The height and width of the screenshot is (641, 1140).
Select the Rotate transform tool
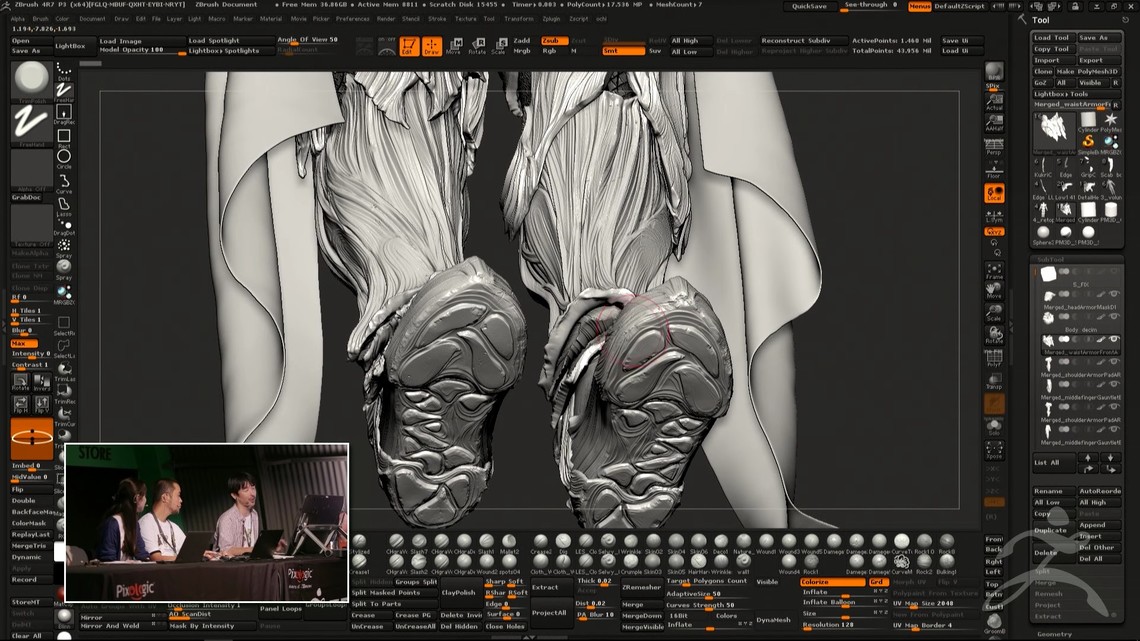(x=477, y=47)
